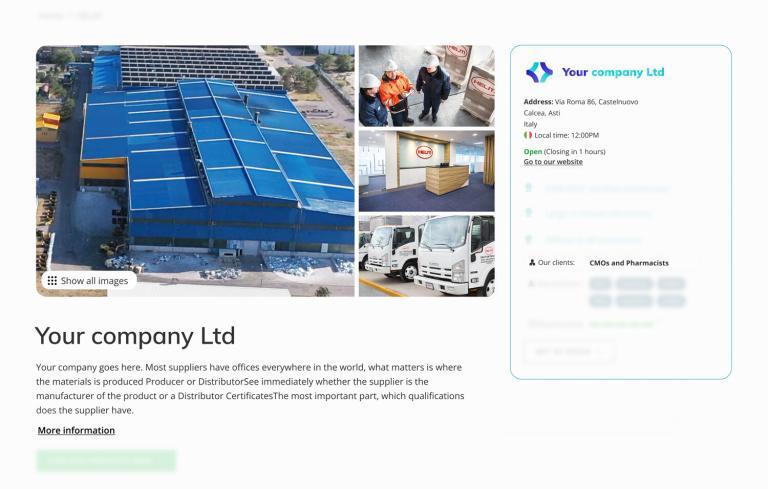View the reception desk office photo
This screenshot has height=489, width=768.
coord(427,171)
